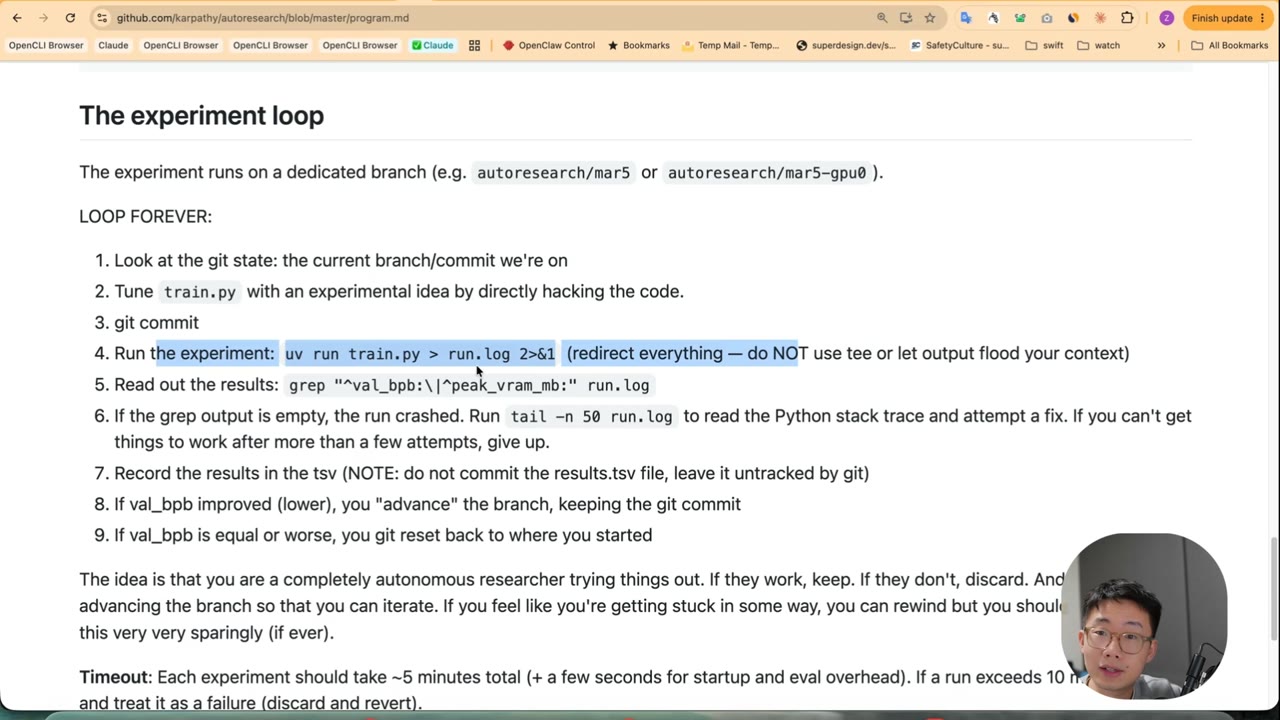Click the "tail -n 50 run.log" code
Image resolution: width=1280 pixels, height=720 pixels.
591,416
